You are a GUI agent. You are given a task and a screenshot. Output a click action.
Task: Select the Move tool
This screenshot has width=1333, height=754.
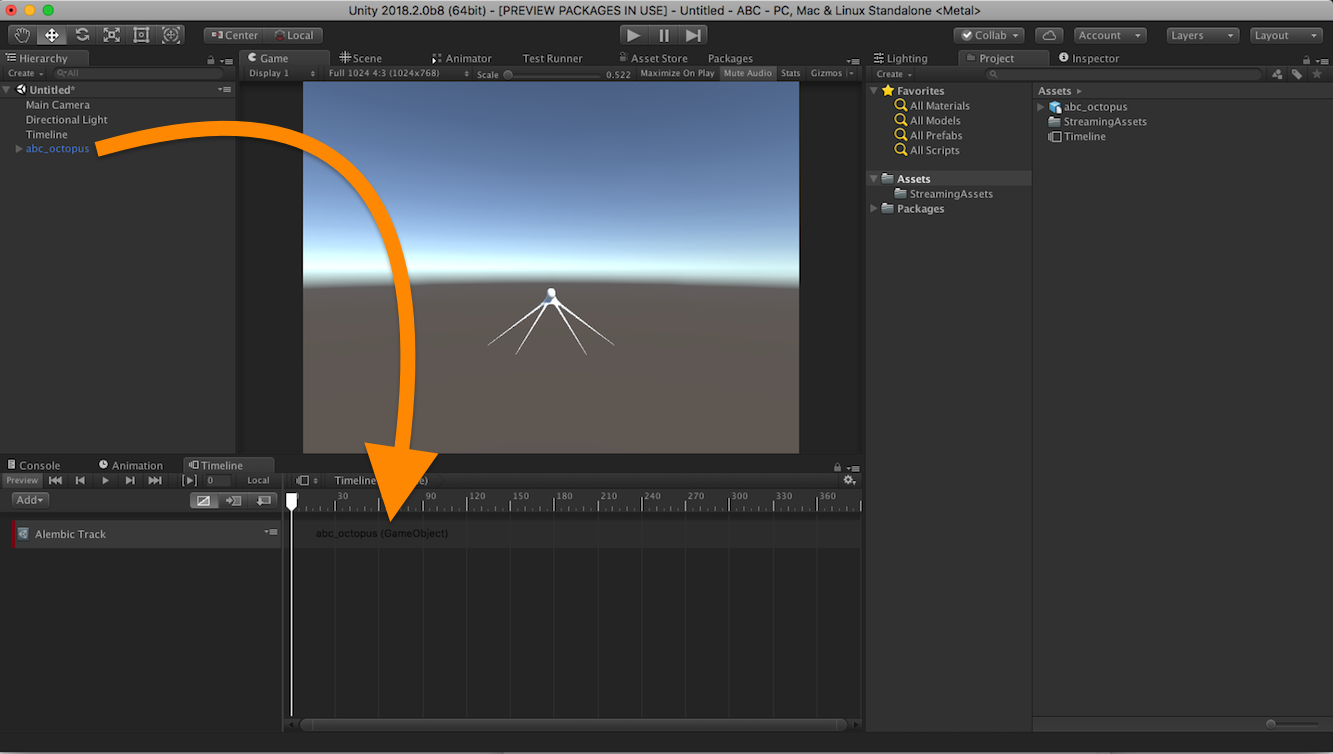coord(52,35)
